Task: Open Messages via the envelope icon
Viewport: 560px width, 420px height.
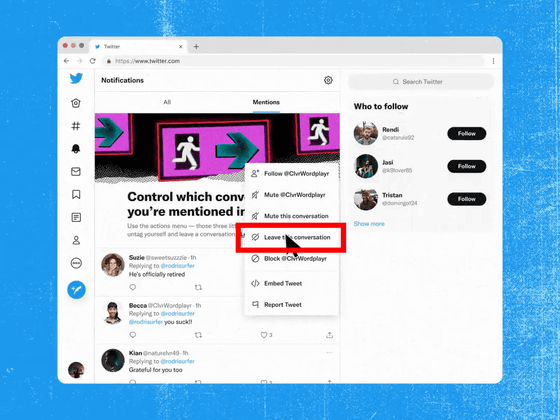Action: [76, 171]
